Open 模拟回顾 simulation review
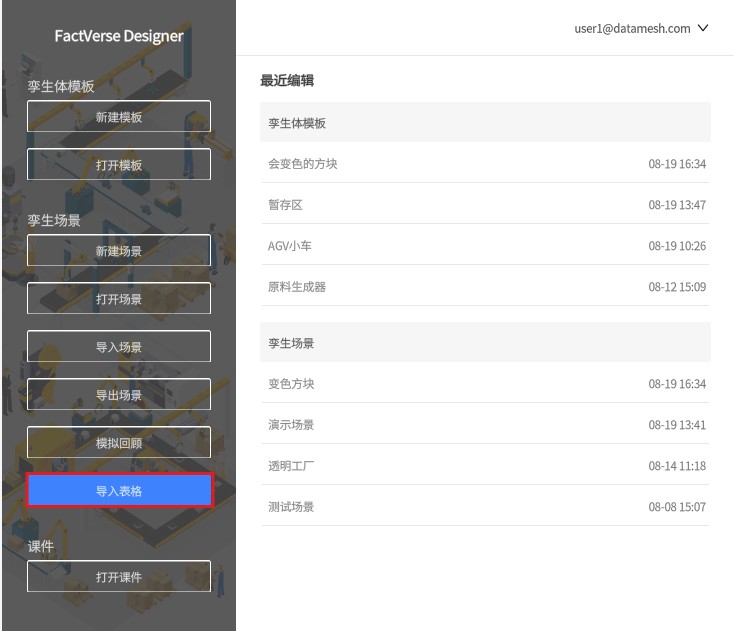The height and width of the screenshot is (631, 734). (119, 443)
